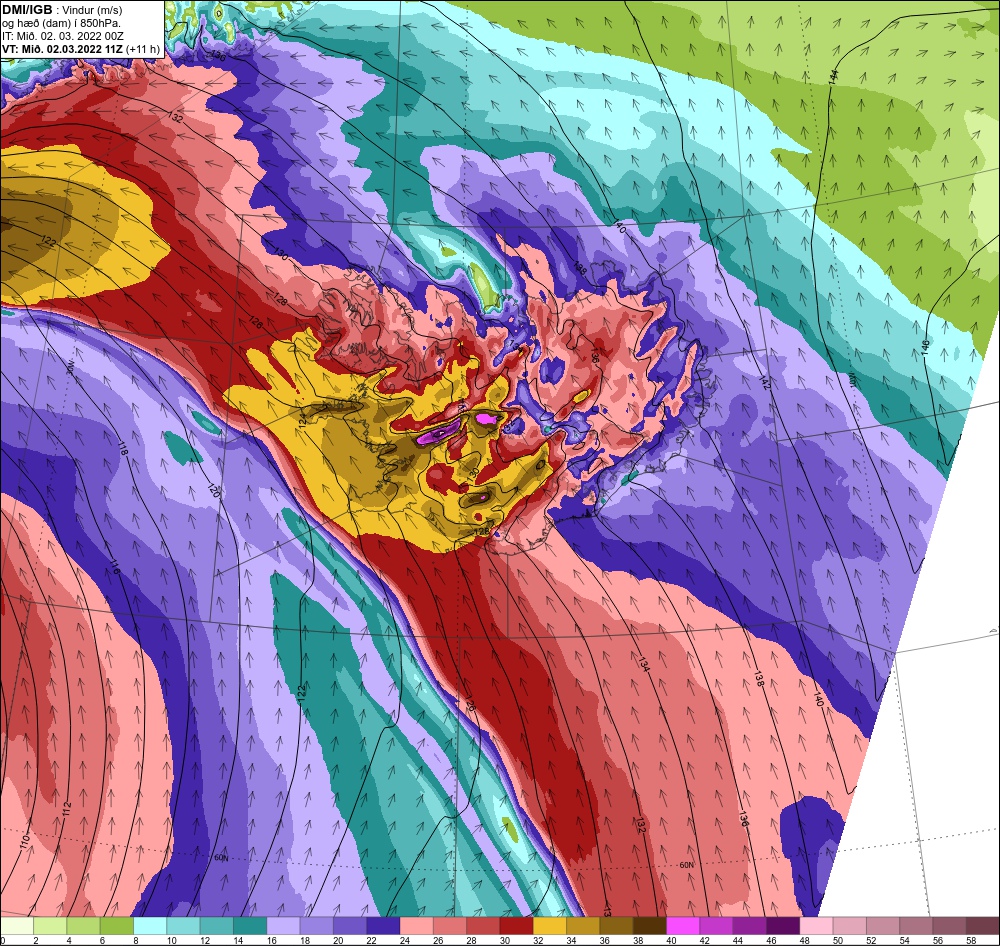Click the '(+11 h)' forecast offset text
This screenshot has width=1000, height=946.
point(143,48)
